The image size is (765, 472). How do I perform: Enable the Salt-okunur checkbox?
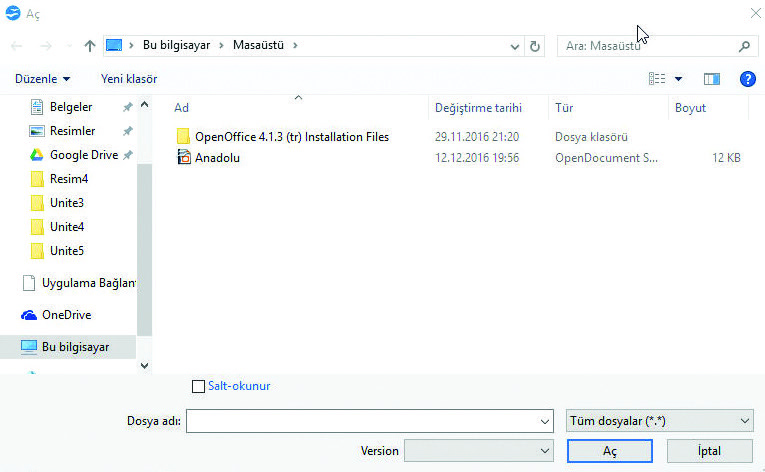click(198, 386)
